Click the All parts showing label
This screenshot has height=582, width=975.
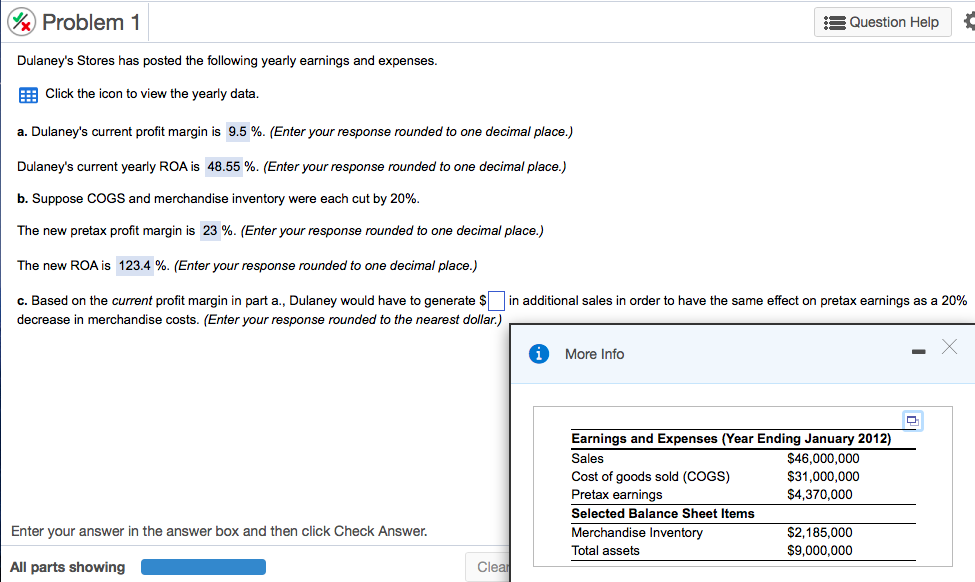tap(68, 567)
